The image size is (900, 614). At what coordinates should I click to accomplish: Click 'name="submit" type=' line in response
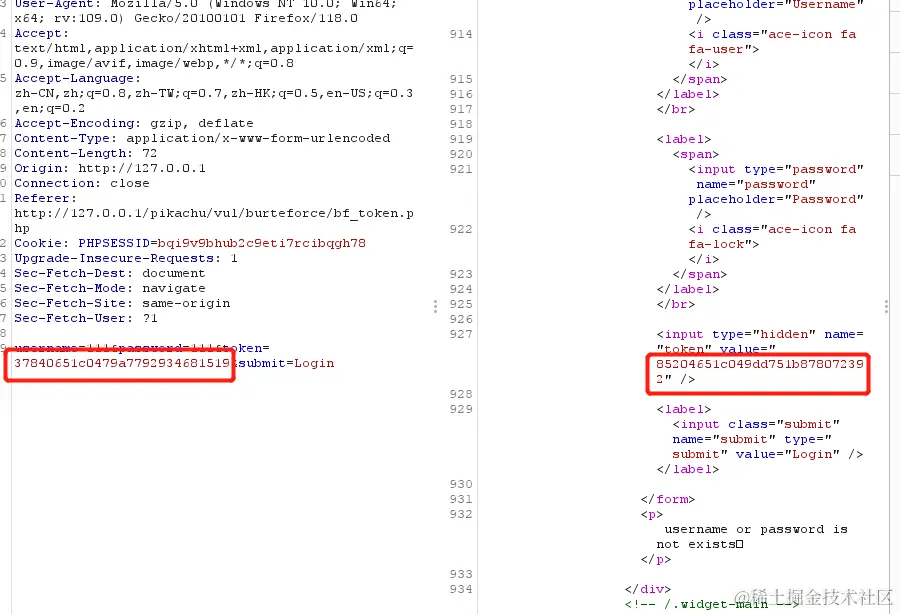tap(752, 438)
